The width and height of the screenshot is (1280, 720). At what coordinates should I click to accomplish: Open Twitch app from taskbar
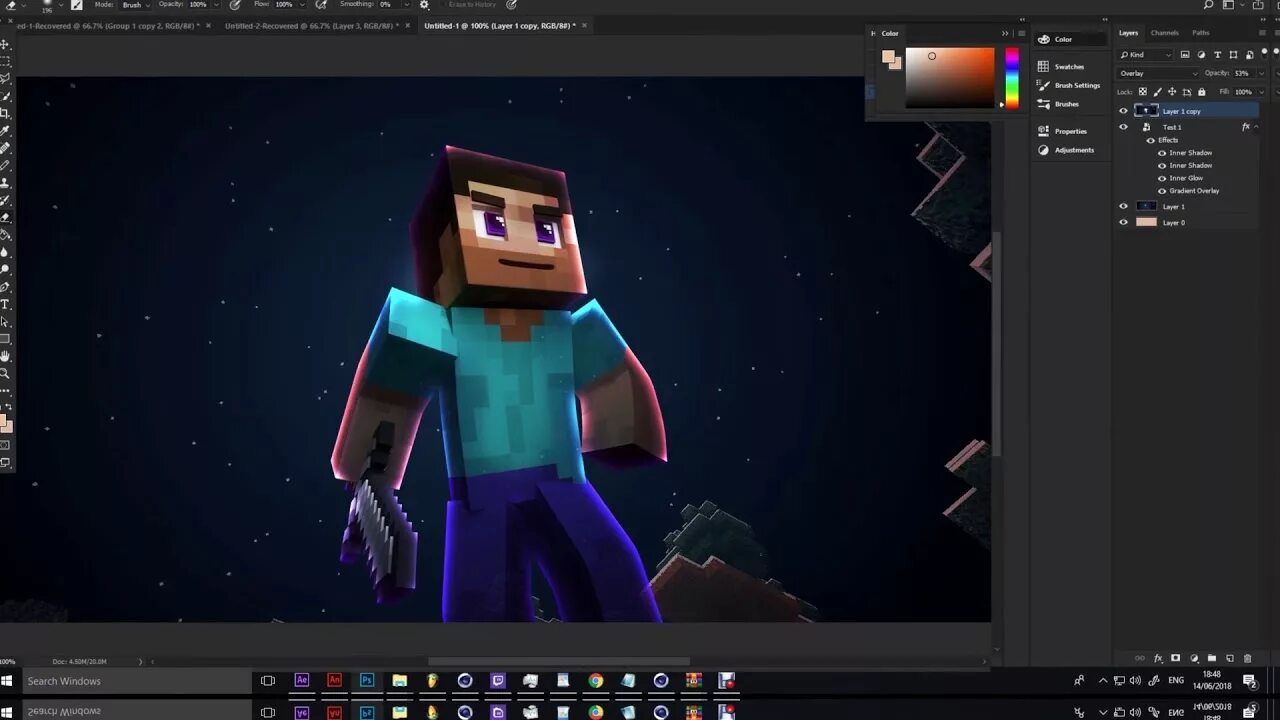(x=498, y=681)
